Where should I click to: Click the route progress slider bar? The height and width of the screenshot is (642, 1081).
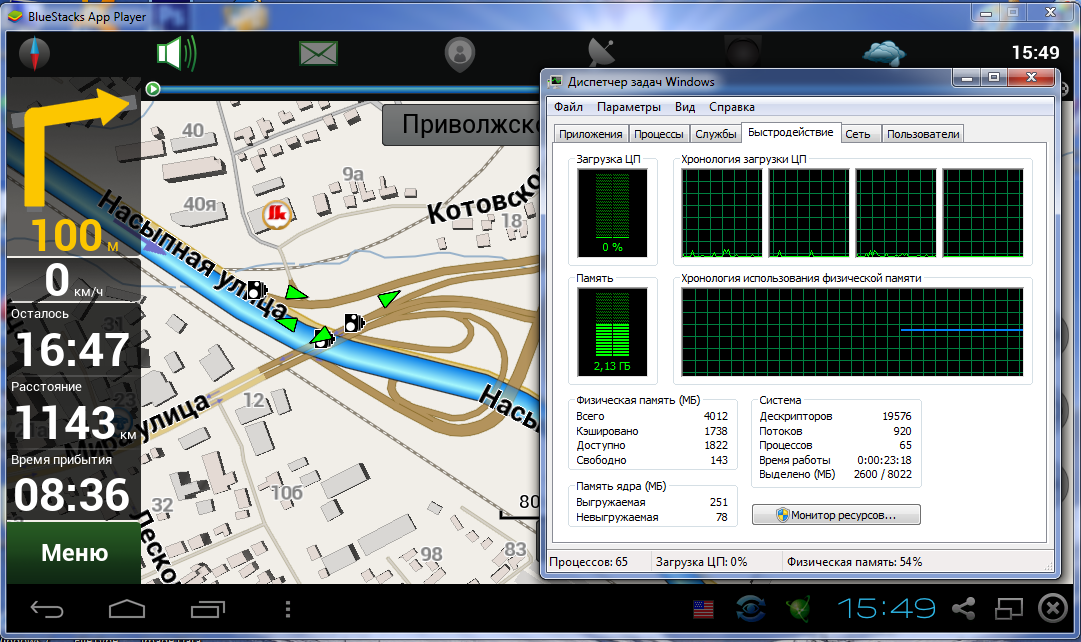click(x=352, y=89)
